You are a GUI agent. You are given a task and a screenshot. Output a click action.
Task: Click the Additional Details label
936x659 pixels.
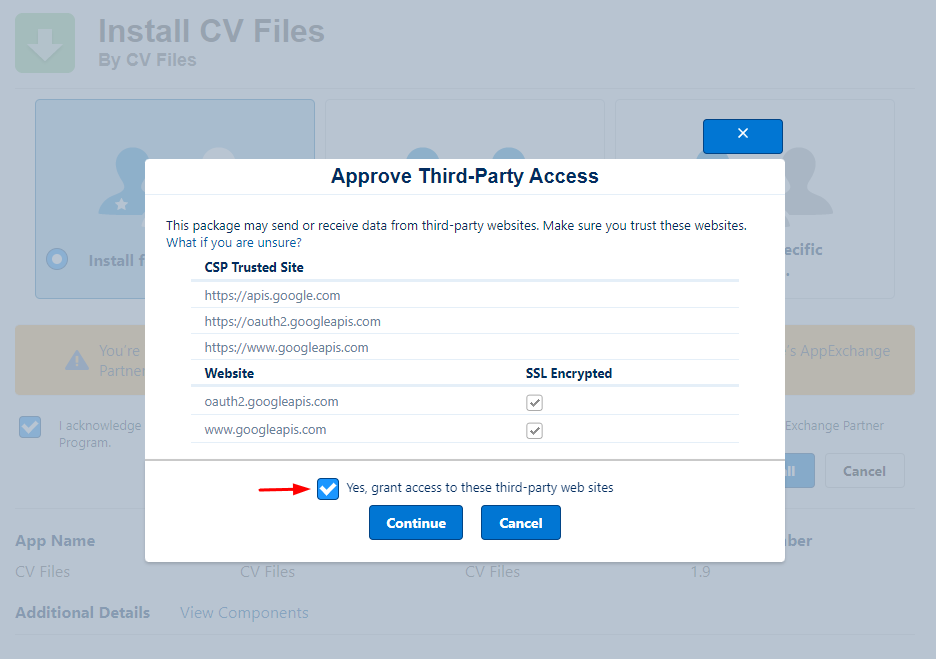(x=82, y=612)
